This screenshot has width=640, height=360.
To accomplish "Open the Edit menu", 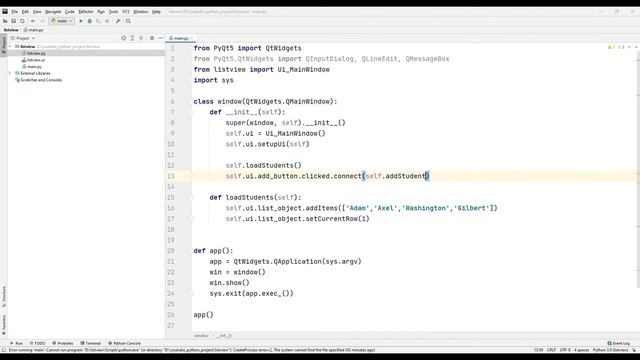I will tap(25, 12).
